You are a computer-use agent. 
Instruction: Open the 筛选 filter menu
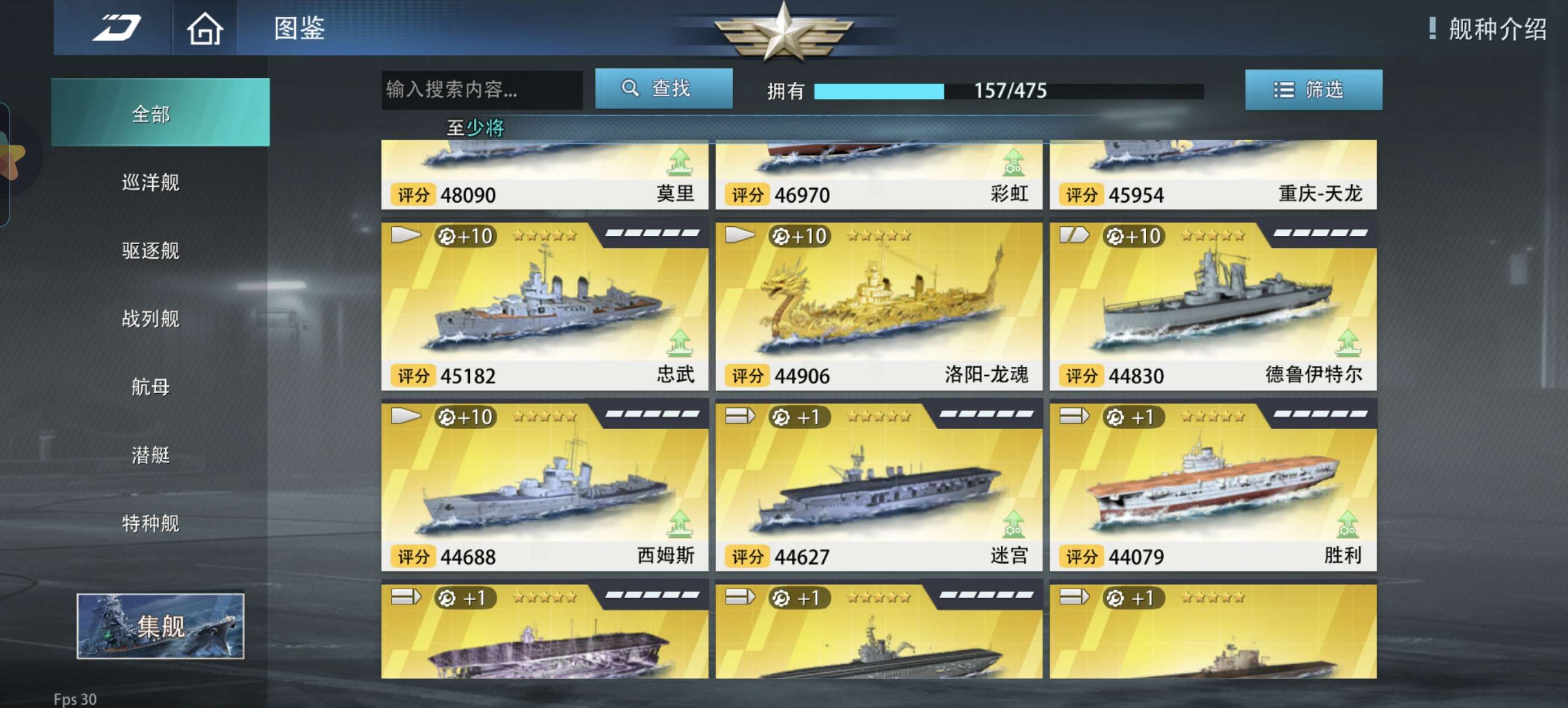1313,90
